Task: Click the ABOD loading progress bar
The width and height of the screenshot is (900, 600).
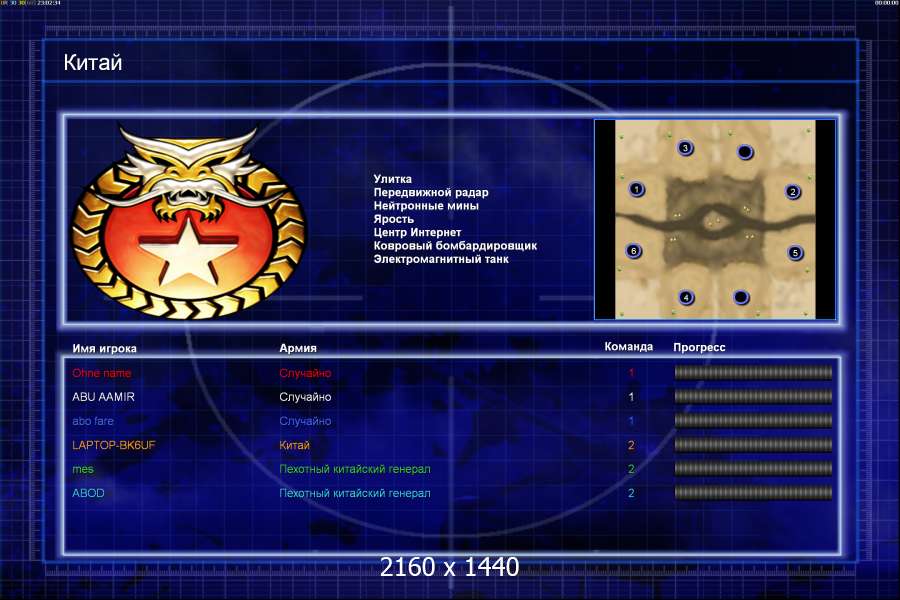Action: 753,493
